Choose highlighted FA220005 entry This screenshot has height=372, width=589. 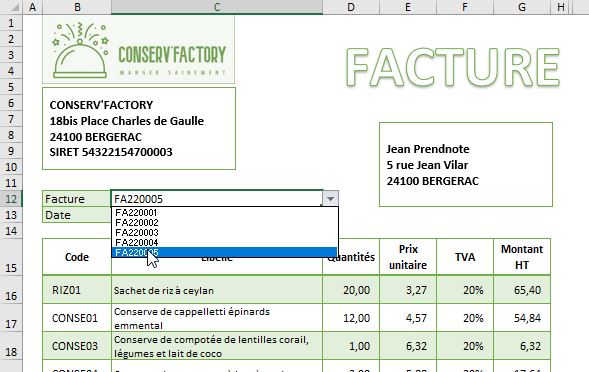(225, 252)
